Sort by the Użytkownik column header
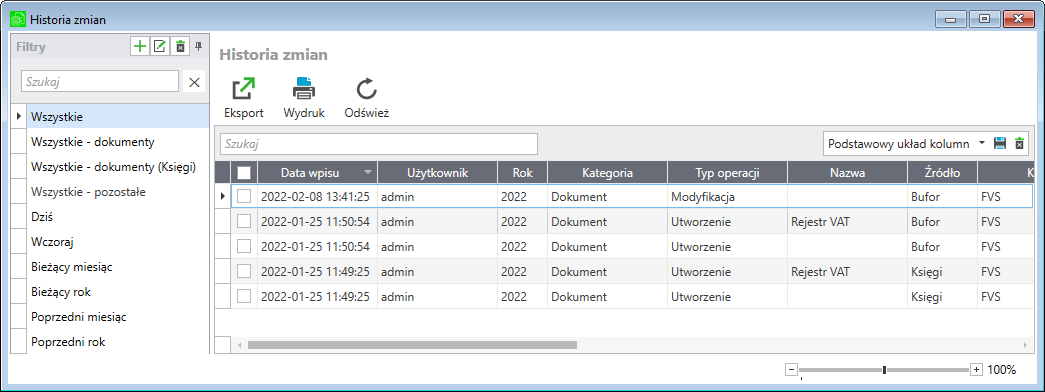 (438, 173)
